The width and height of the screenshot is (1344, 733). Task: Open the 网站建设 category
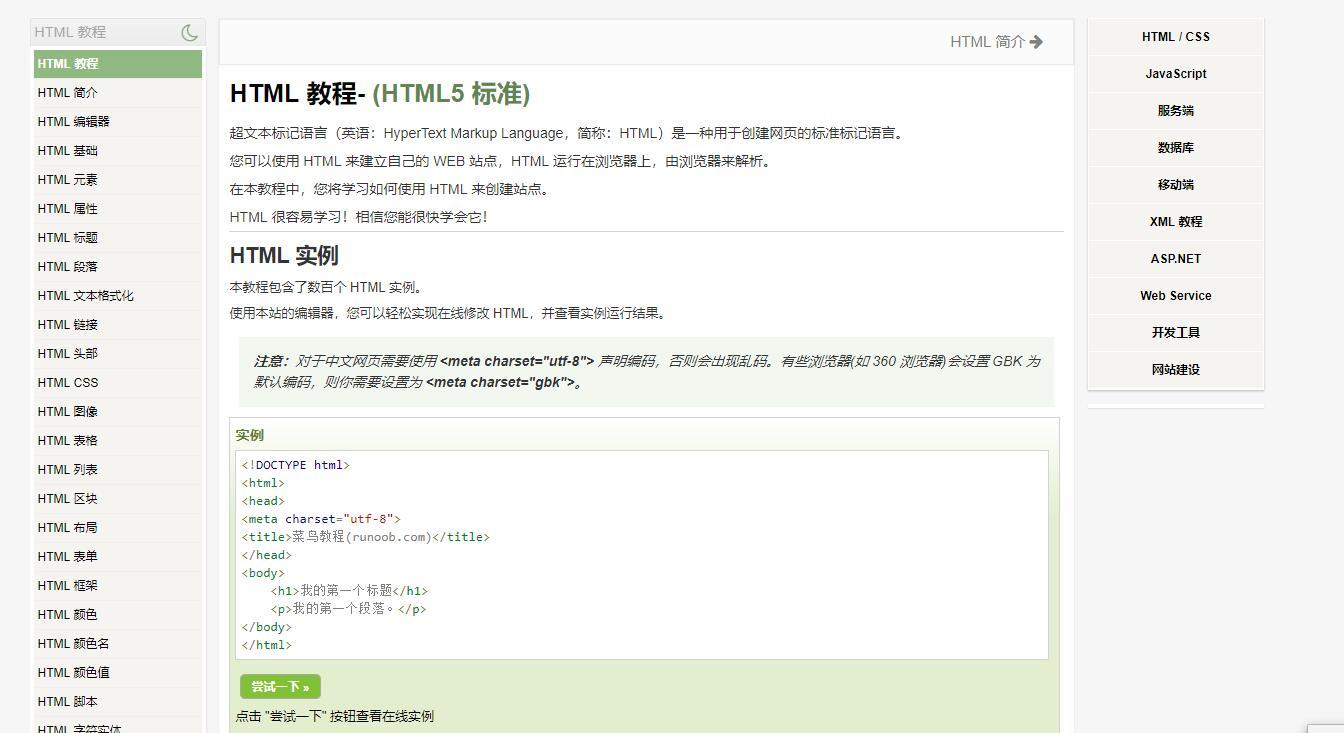click(x=1176, y=370)
